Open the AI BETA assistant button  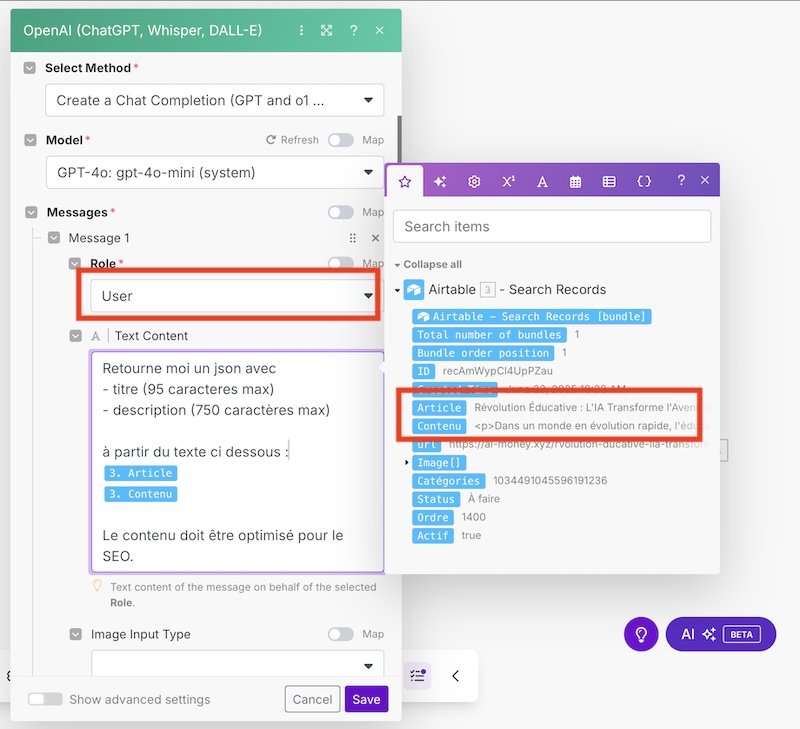pos(721,634)
